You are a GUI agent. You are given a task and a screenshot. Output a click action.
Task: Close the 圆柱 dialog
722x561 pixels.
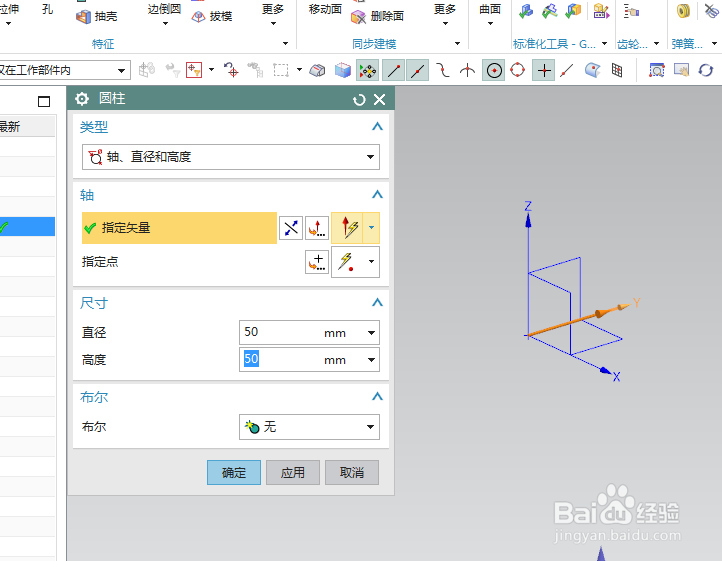click(x=379, y=99)
